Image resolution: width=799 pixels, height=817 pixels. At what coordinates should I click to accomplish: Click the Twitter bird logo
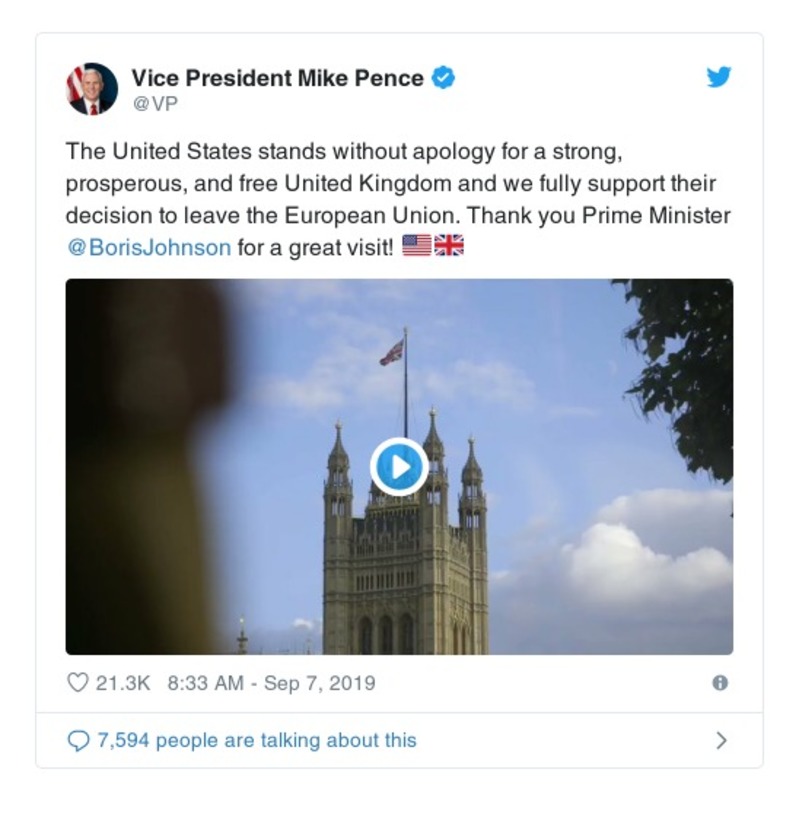click(x=719, y=76)
